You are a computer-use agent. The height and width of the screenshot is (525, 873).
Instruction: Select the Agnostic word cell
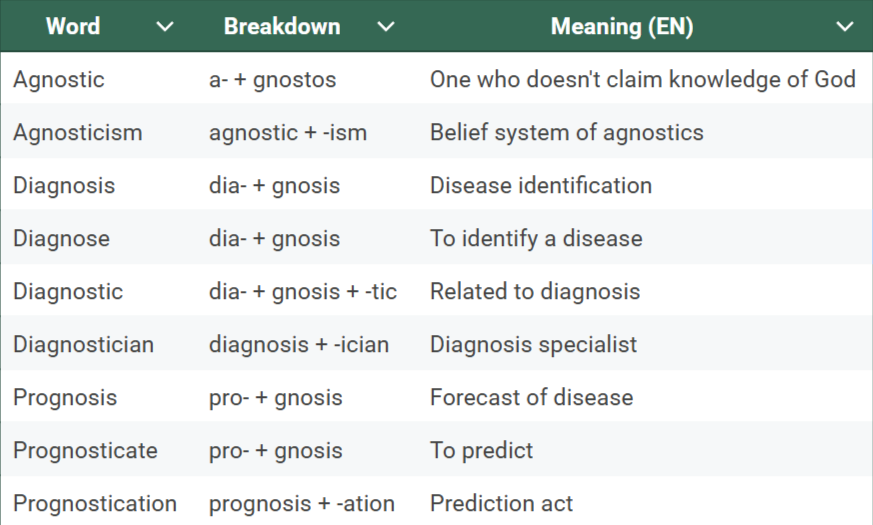click(59, 79)
